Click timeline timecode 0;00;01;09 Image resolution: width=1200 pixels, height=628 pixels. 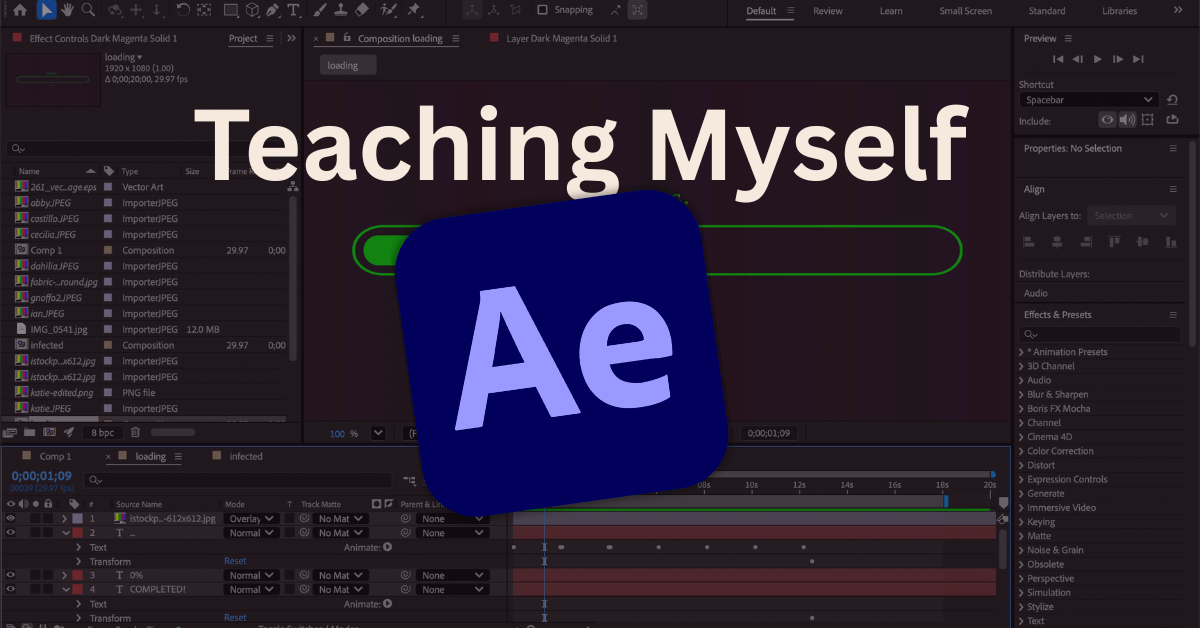click(41, 476)
